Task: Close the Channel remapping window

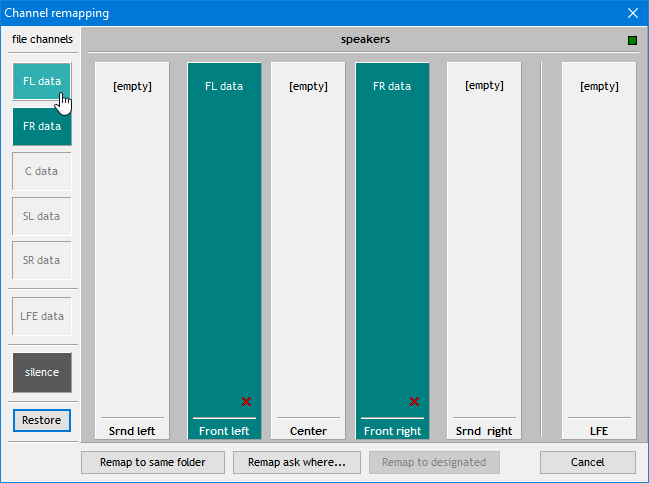Action: click(x=632, y=13)
